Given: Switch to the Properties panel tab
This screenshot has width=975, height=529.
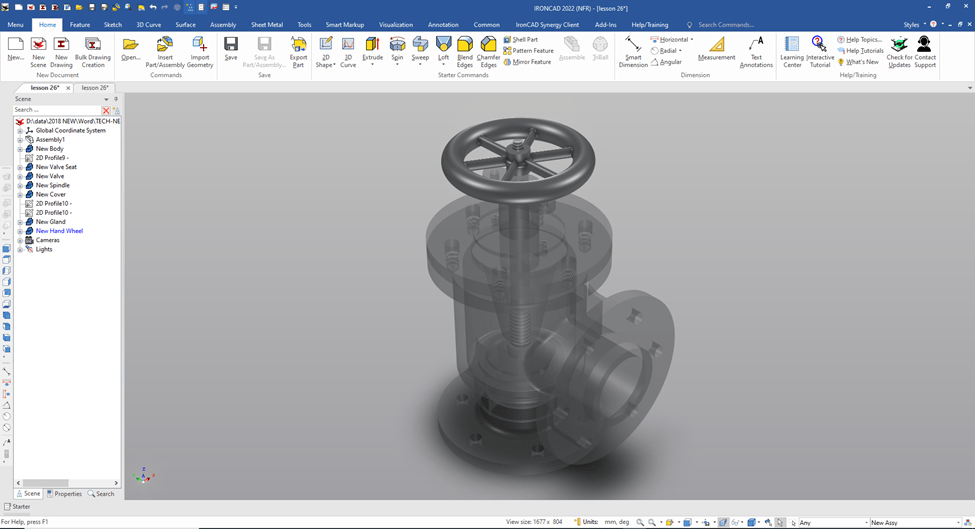Looking at the screenshot, I should click(64, 494).
